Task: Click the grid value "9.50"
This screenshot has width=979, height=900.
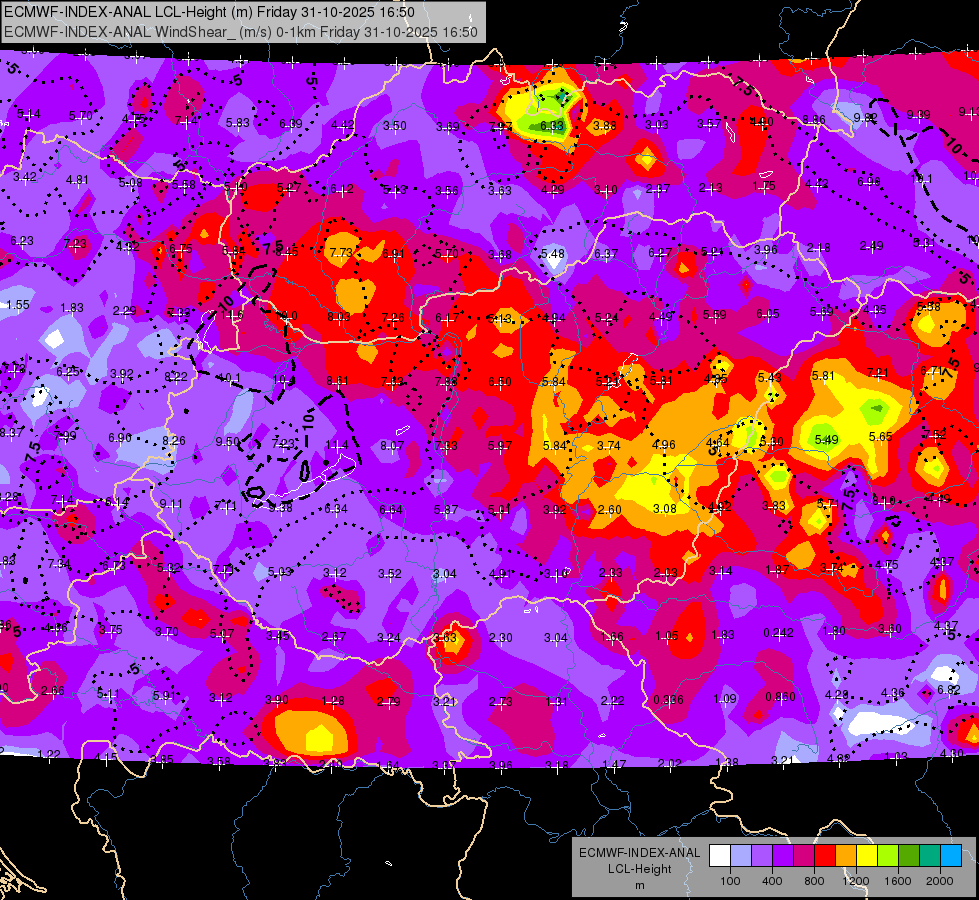Action: coord(228,442)
